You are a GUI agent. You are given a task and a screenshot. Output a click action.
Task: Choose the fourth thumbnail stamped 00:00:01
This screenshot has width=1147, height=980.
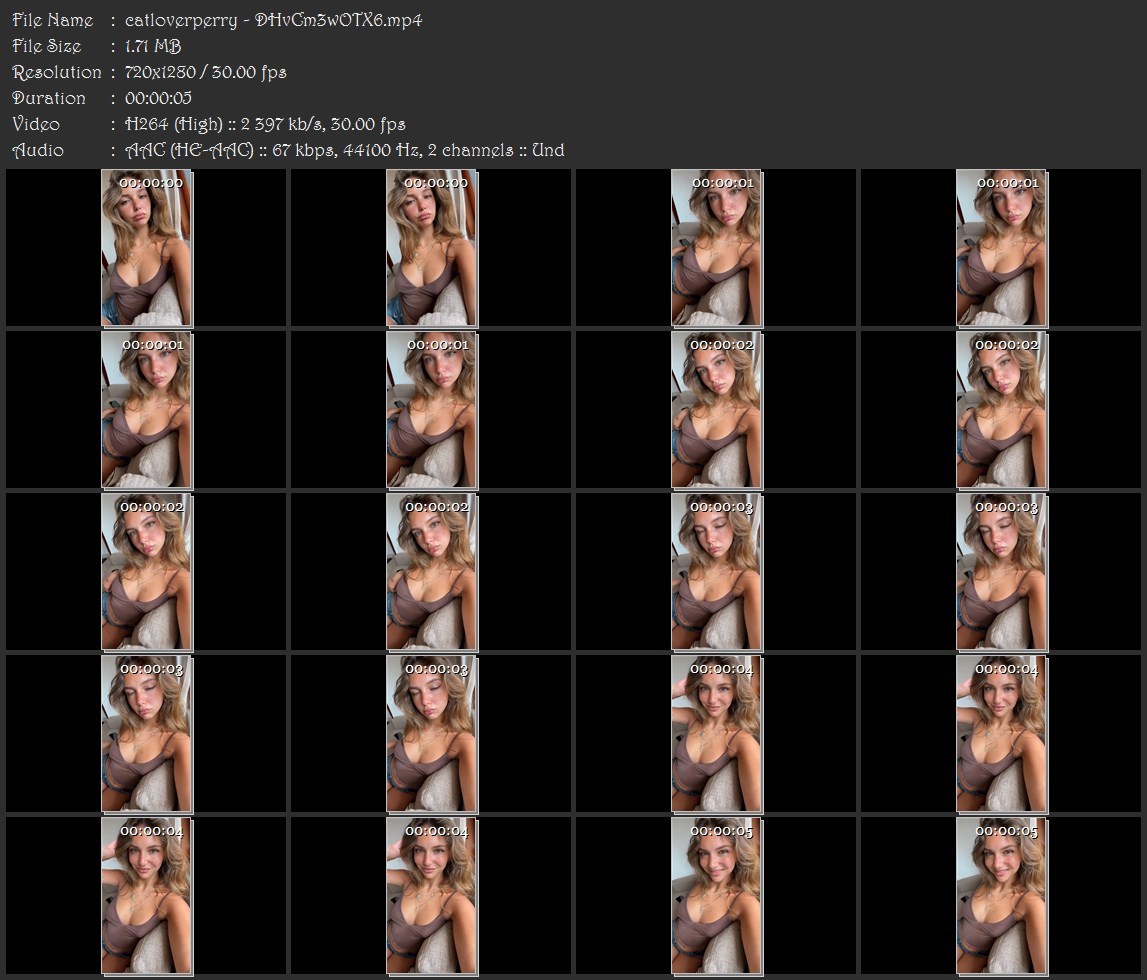(x=432, y=410)
